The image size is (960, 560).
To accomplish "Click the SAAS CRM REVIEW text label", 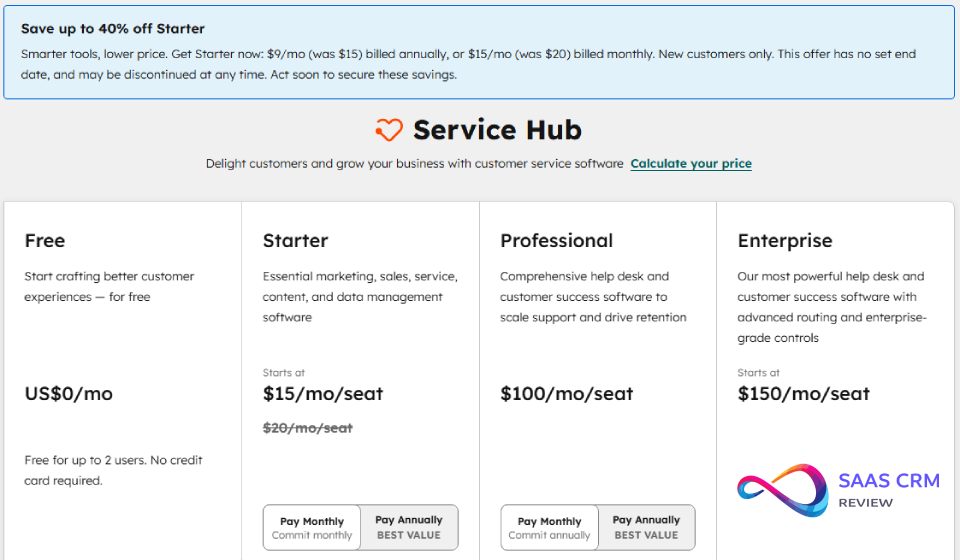I will coord(889,489).
